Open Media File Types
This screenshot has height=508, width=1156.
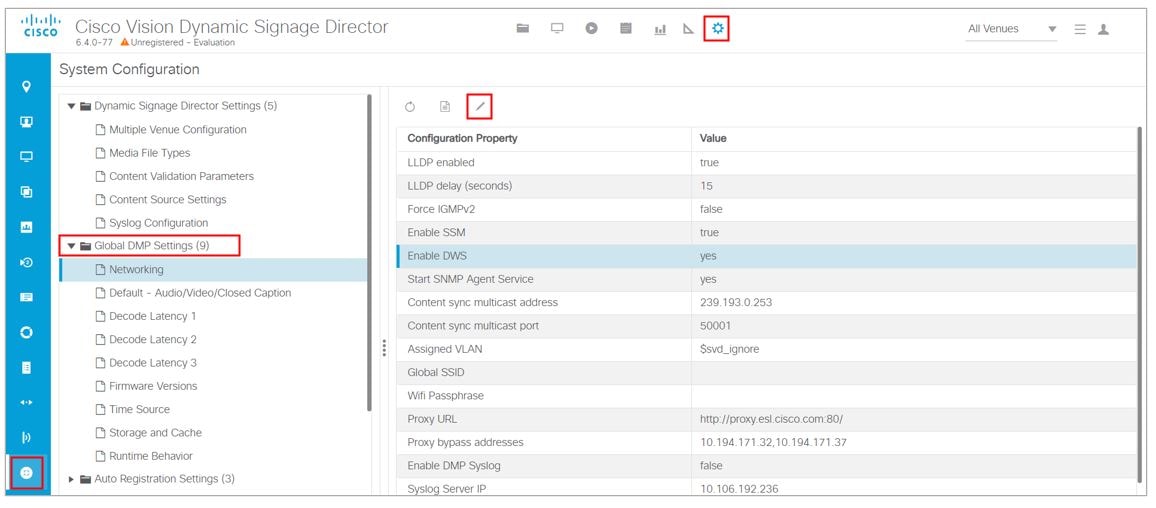[x=150, y=153]
